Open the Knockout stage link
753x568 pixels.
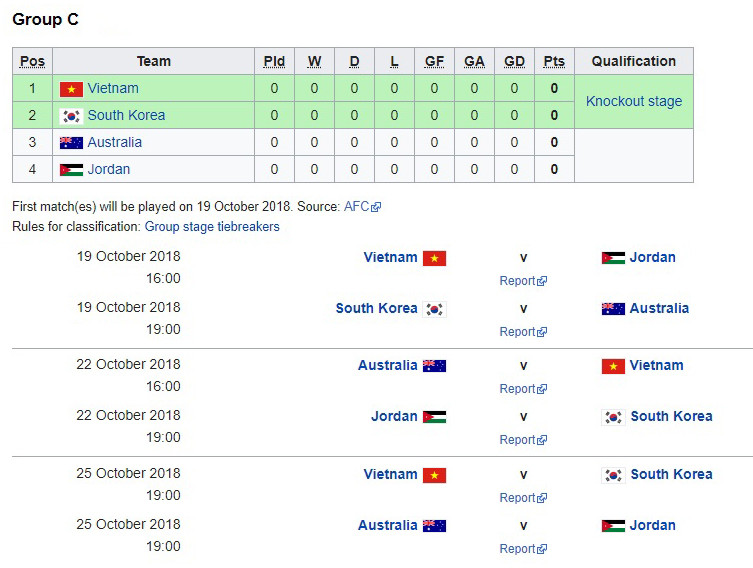pyautogui.click(x=634, y=101)
